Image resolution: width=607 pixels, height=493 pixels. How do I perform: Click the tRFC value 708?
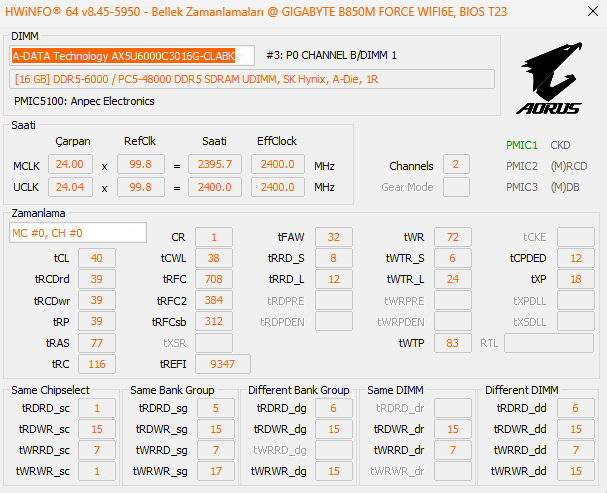click(214, 279)
